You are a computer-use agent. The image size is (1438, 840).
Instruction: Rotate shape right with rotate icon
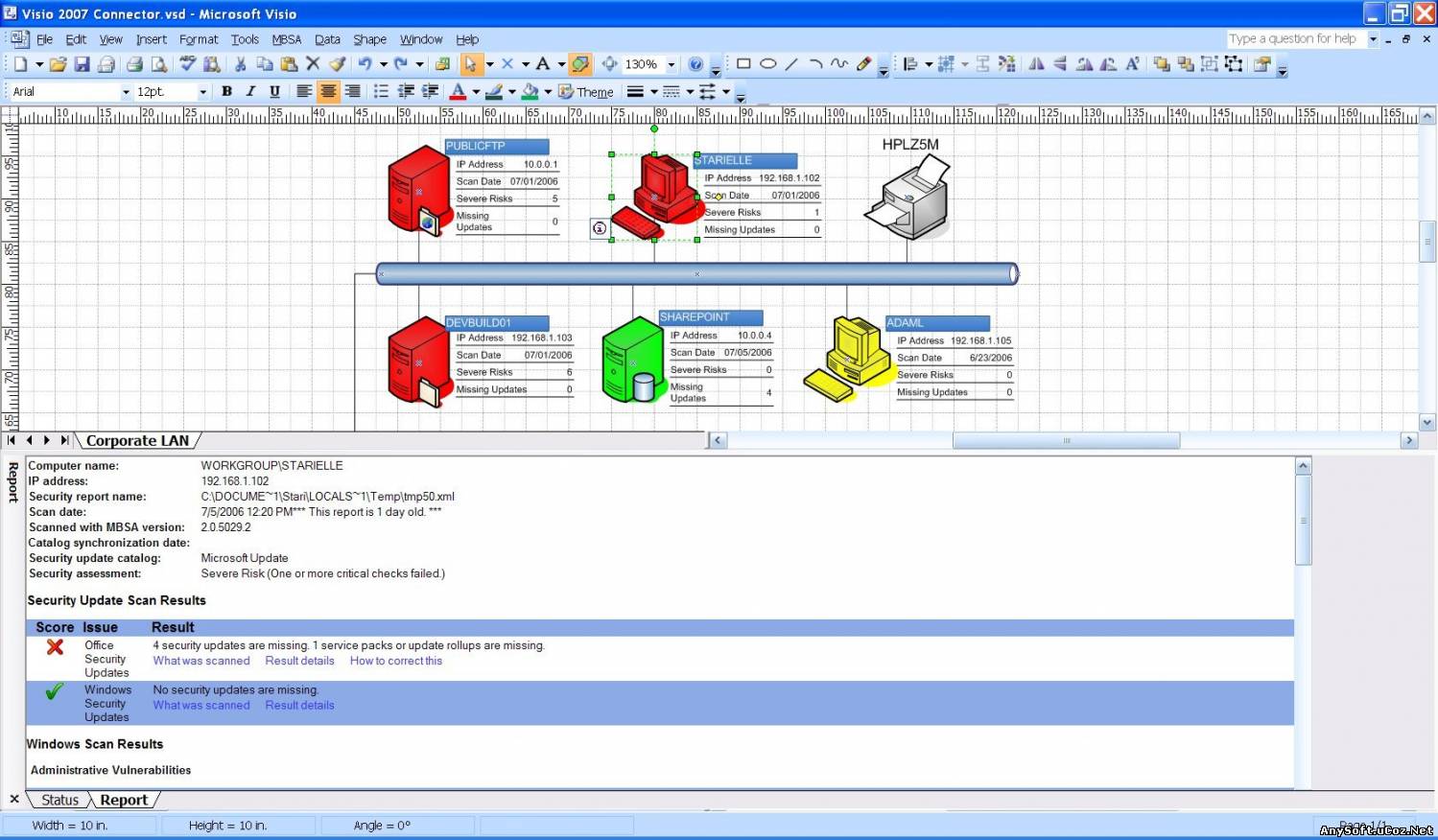pos(1085,64)
